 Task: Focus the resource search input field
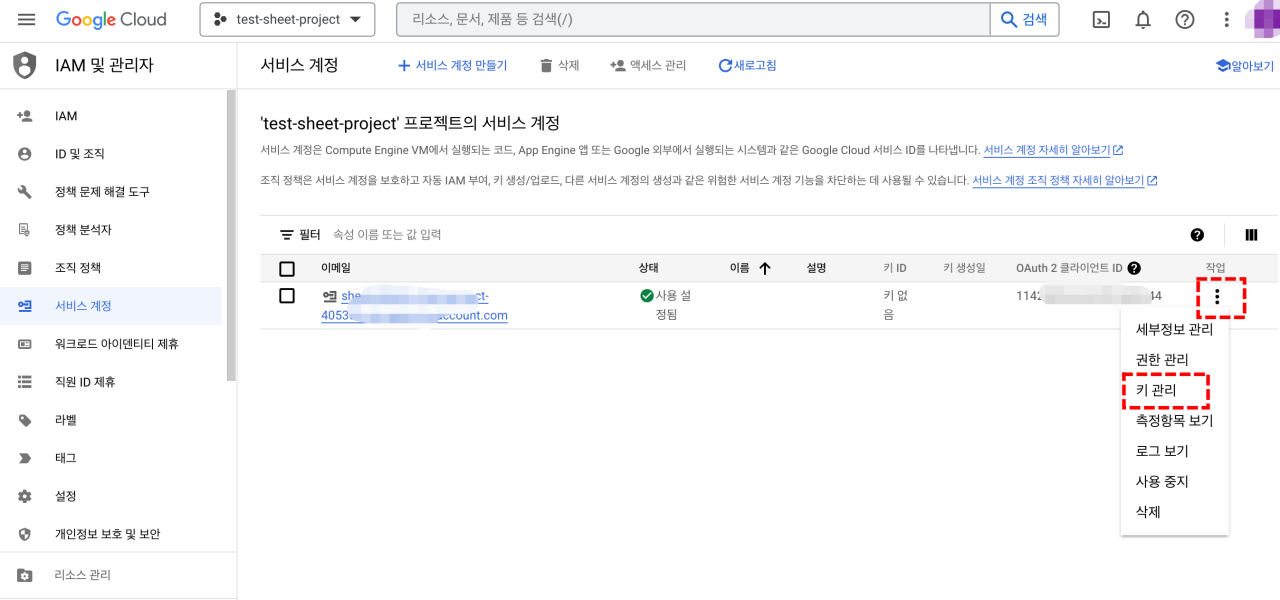click(693, 20)
